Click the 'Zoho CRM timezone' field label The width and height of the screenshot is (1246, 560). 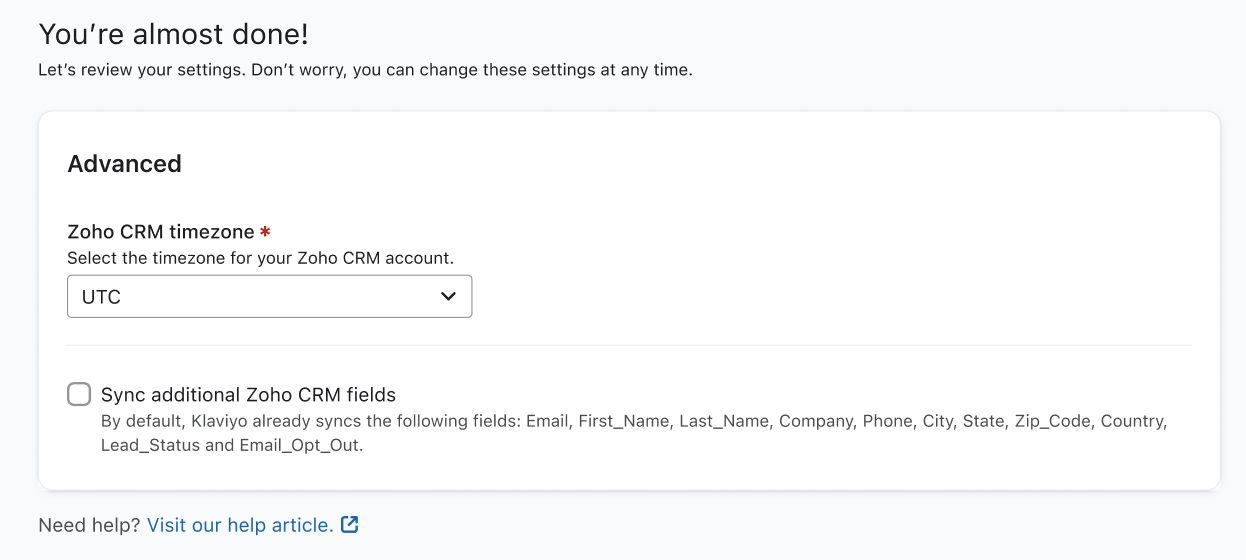click(x=160, y=232)
